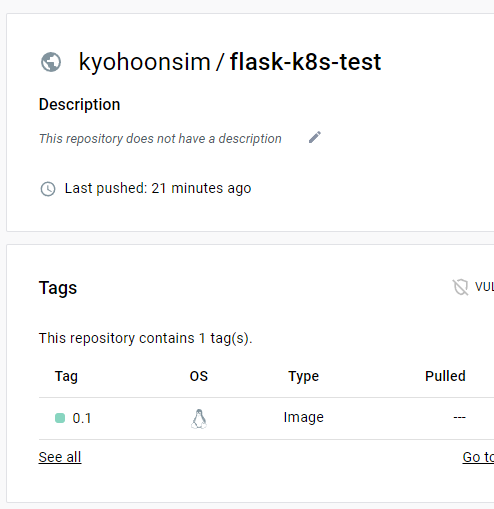494x509 pixels.
Task: Open the See all tags link
Action: click(x=60, y=457)
